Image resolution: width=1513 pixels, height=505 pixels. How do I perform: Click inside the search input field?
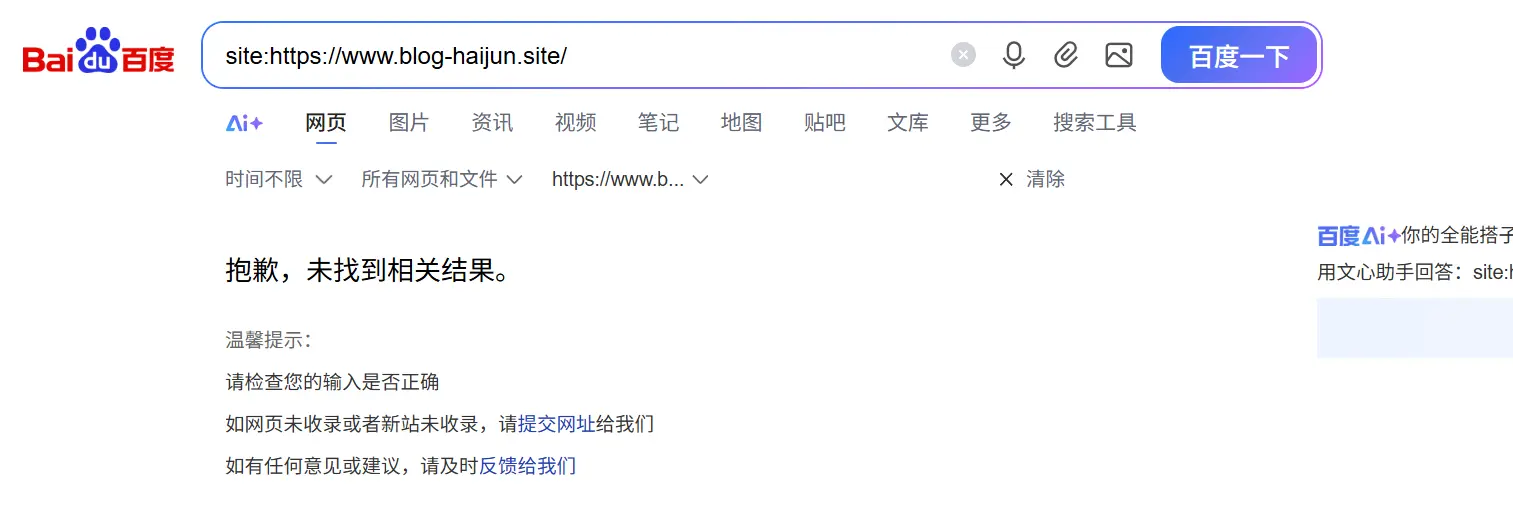click(x=580, y=56)
